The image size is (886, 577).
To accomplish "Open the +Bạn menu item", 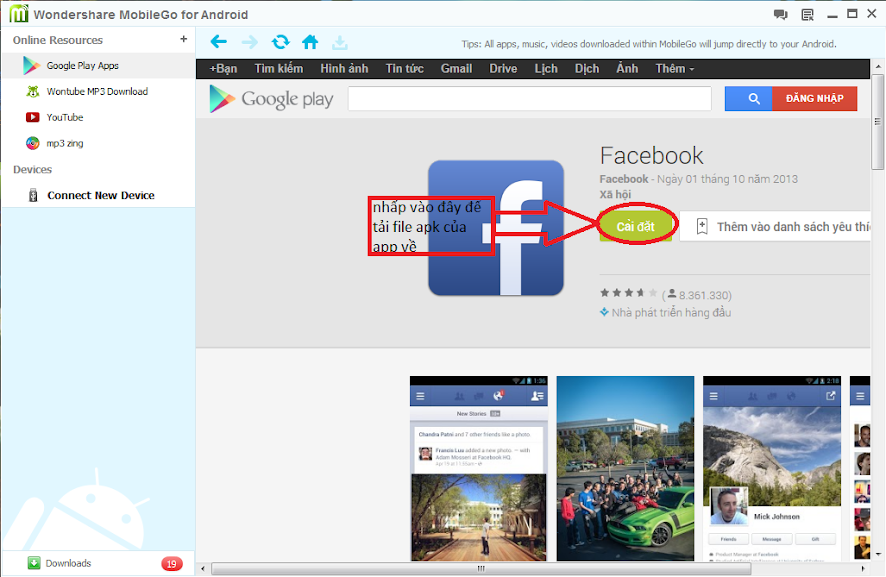I will tap(223, 69).
